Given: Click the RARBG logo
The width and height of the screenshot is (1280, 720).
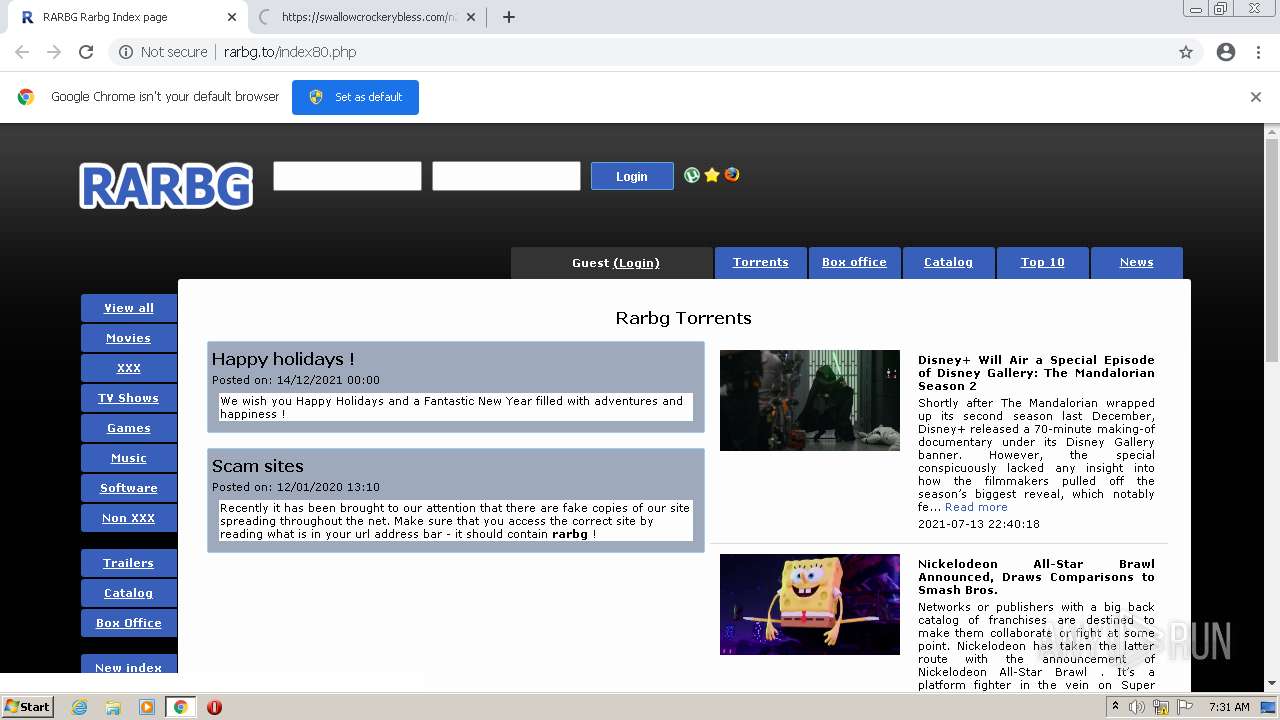Looking at the screenshot, I should pyautogui.click(x=166, y=186).
